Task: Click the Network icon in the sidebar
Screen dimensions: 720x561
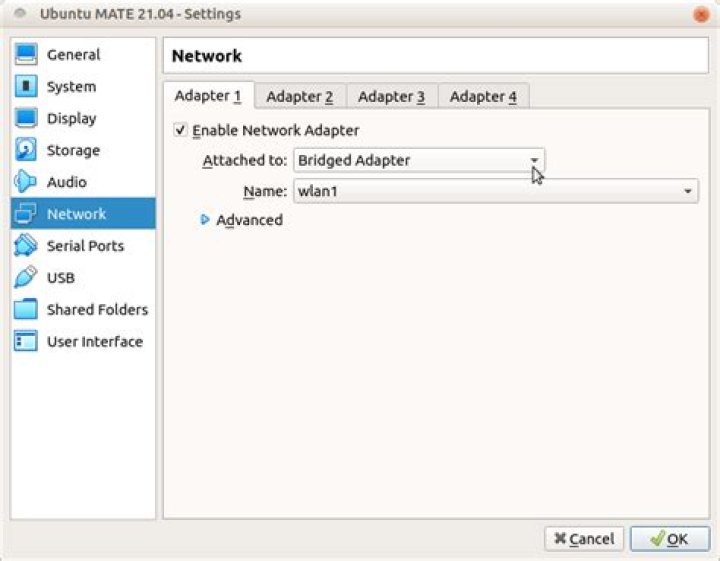Action: pyautogui.click(x=25, y=213)
